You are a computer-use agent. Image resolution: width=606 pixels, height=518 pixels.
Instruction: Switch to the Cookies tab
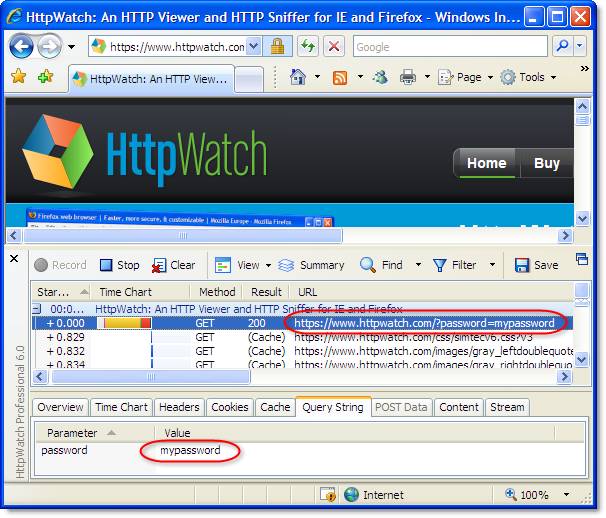(229, 407)
